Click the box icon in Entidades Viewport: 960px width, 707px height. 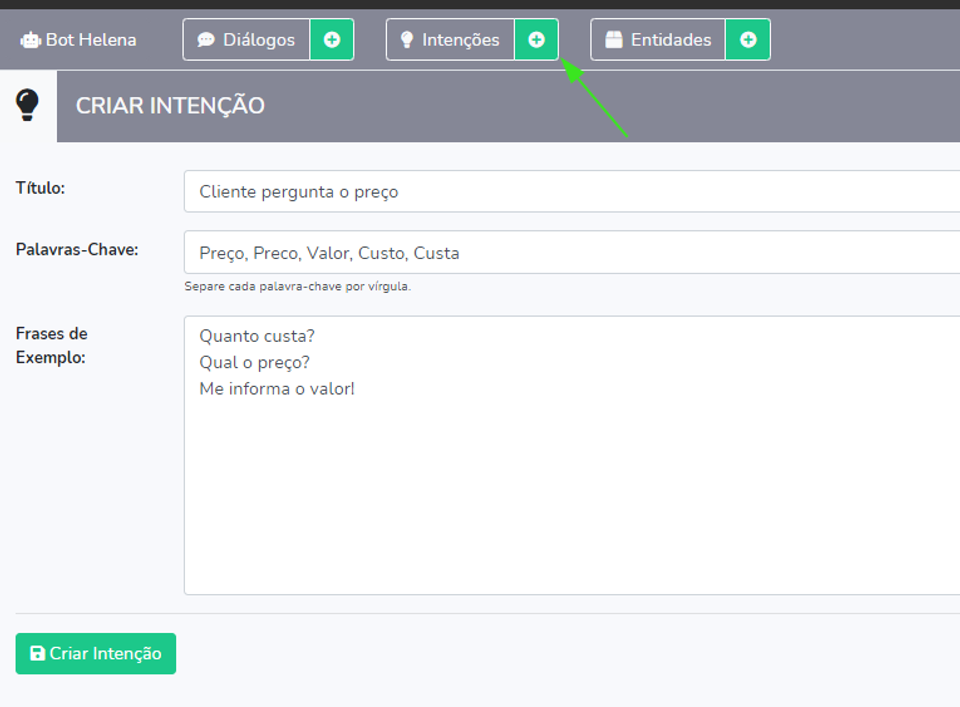click(x=614, y=40)
